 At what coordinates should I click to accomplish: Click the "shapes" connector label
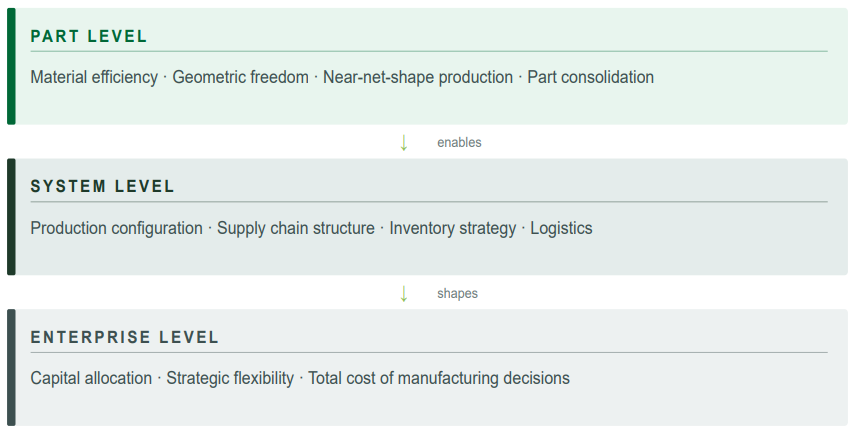(457, 294)
